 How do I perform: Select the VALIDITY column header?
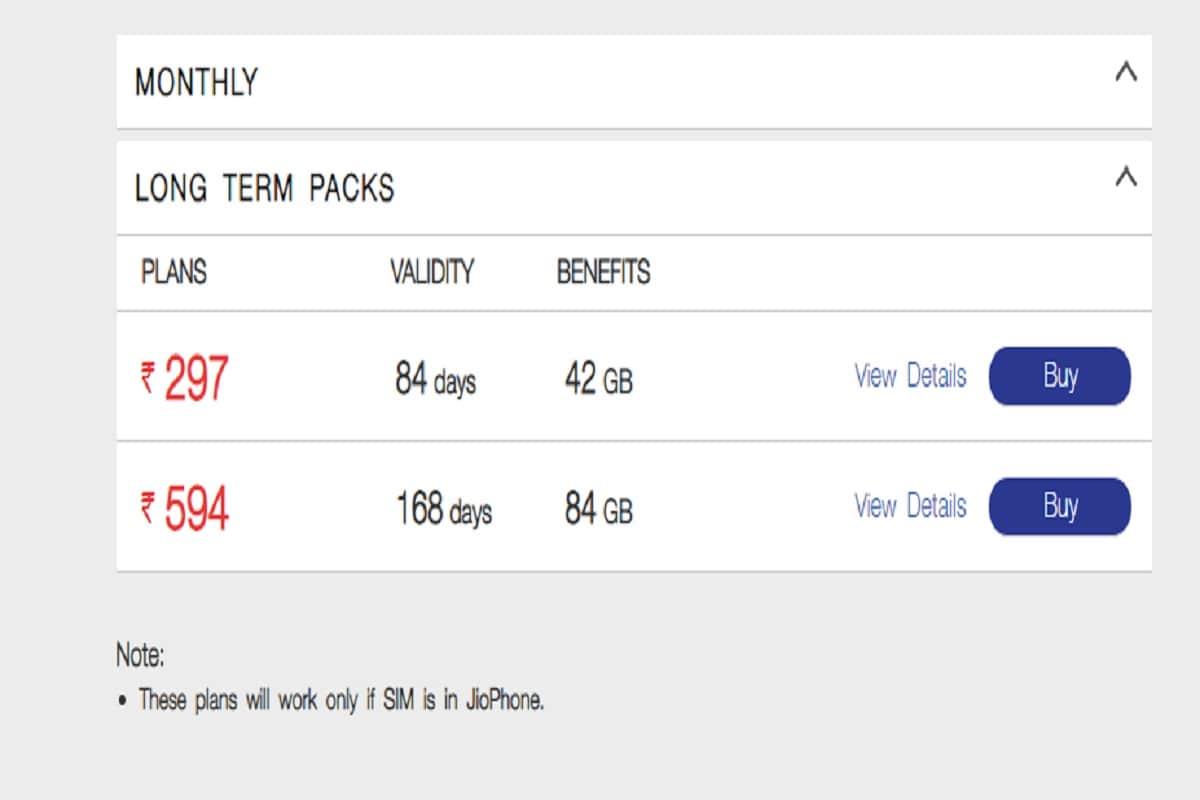click(x=432, y=272)
